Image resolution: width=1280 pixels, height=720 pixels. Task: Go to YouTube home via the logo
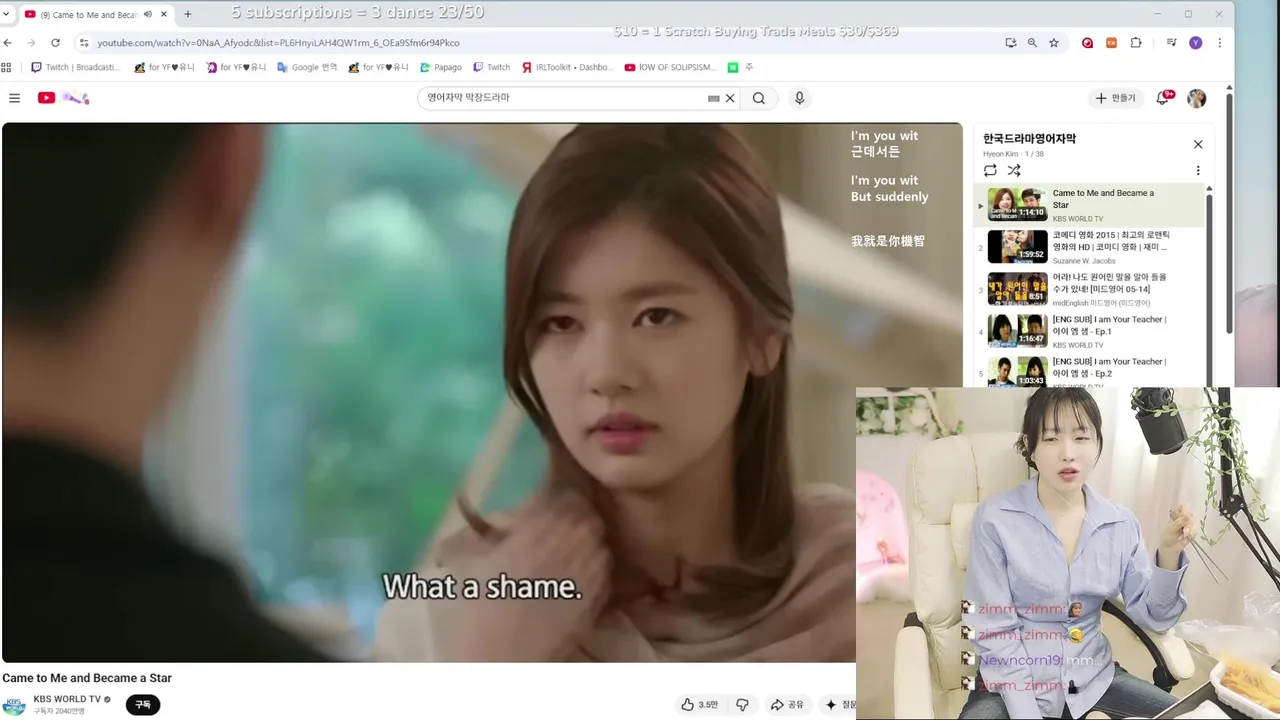[63, 98]
